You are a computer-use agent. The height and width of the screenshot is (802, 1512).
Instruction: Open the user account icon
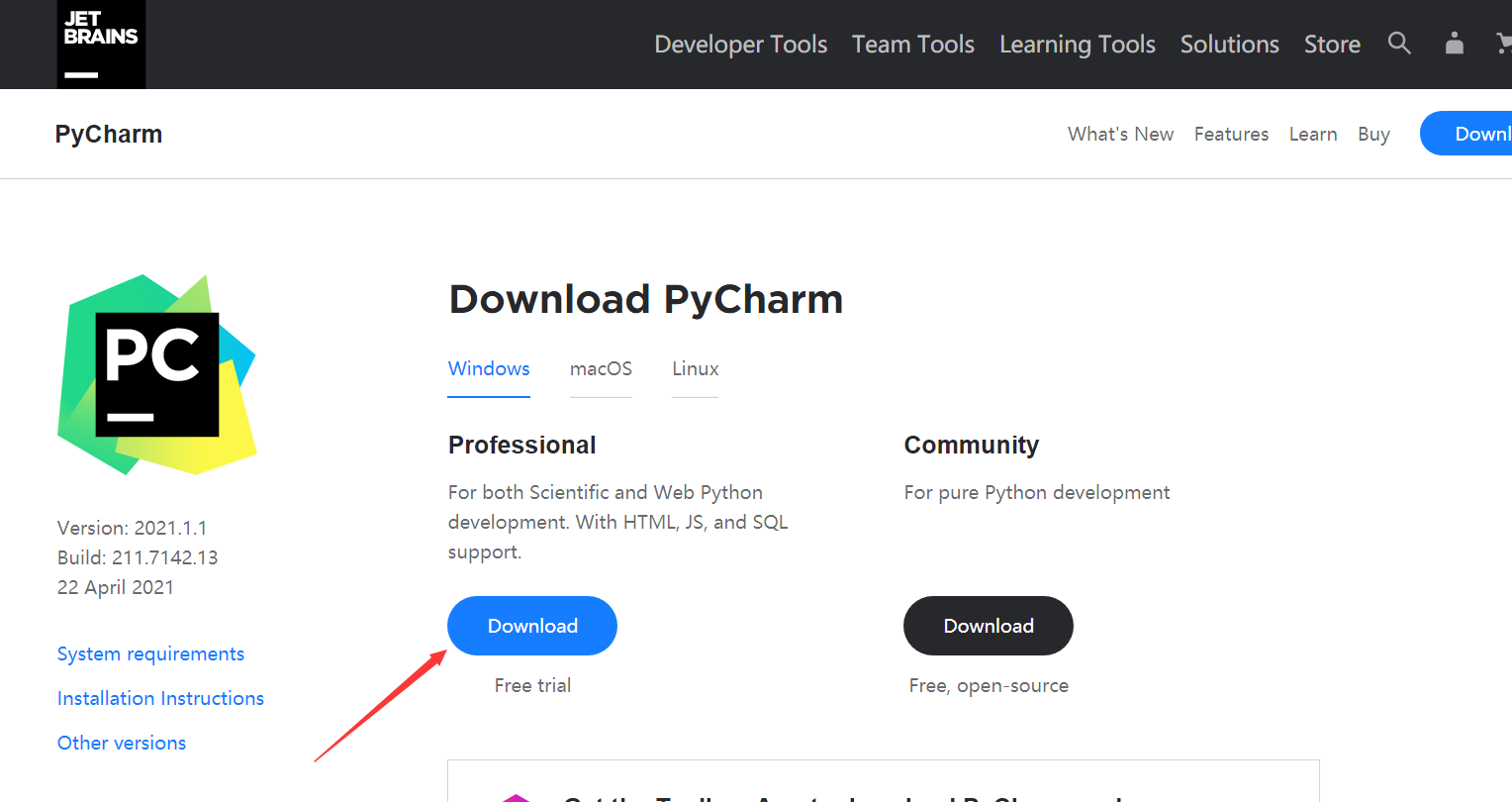pyautogui.click(x=1454, y=44)
